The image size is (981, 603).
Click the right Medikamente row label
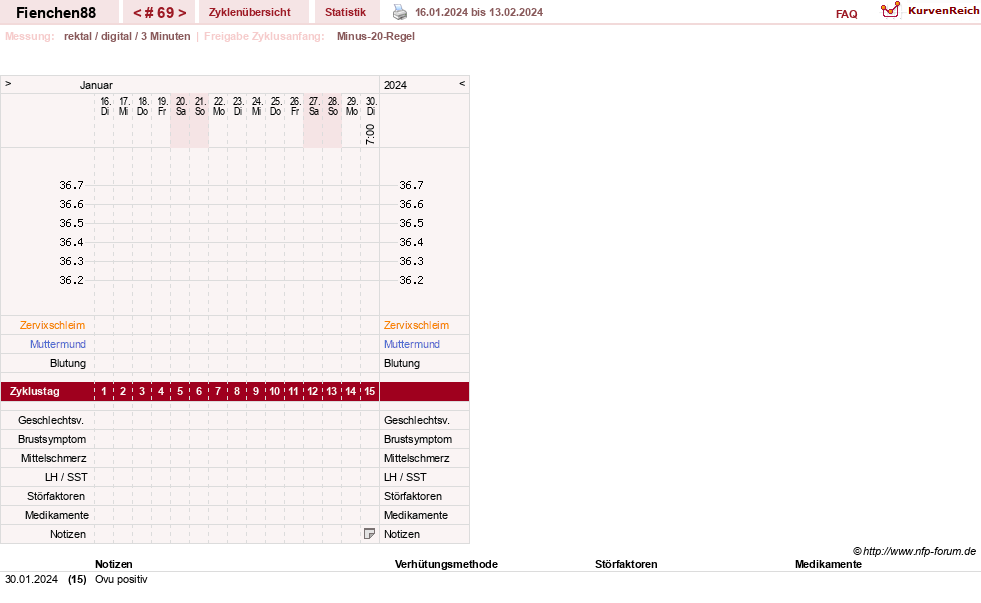pyautogui.click(x=415, y=515)
